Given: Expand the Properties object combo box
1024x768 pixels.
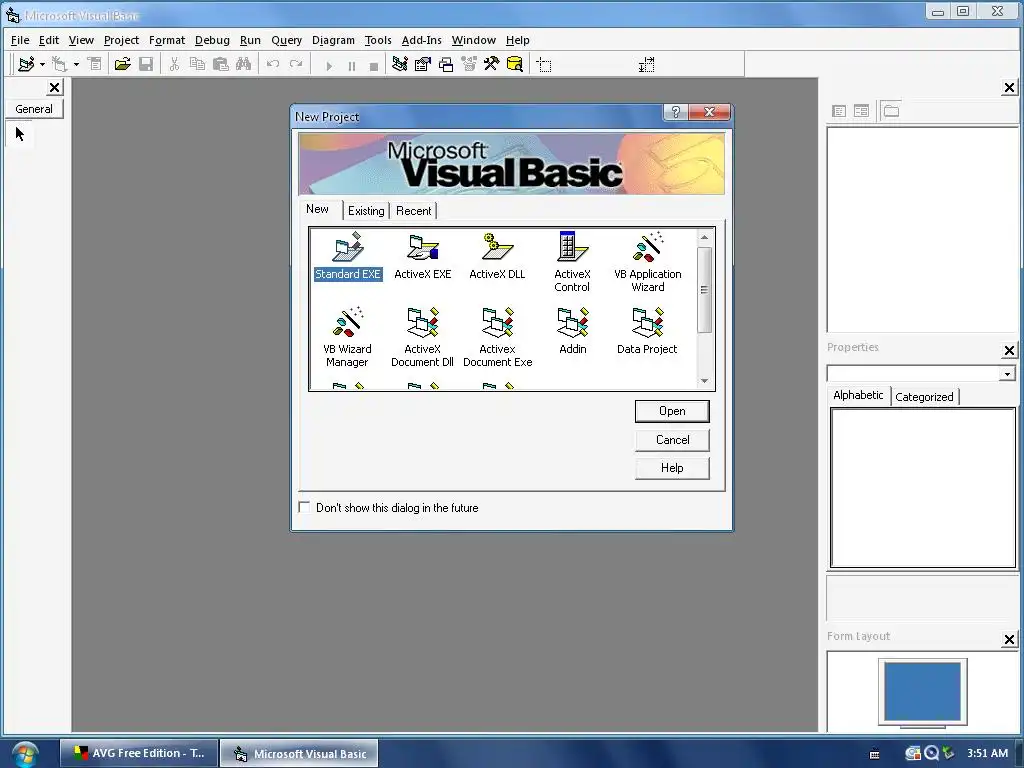Looking at the screenshot, I should (1007, 374).
